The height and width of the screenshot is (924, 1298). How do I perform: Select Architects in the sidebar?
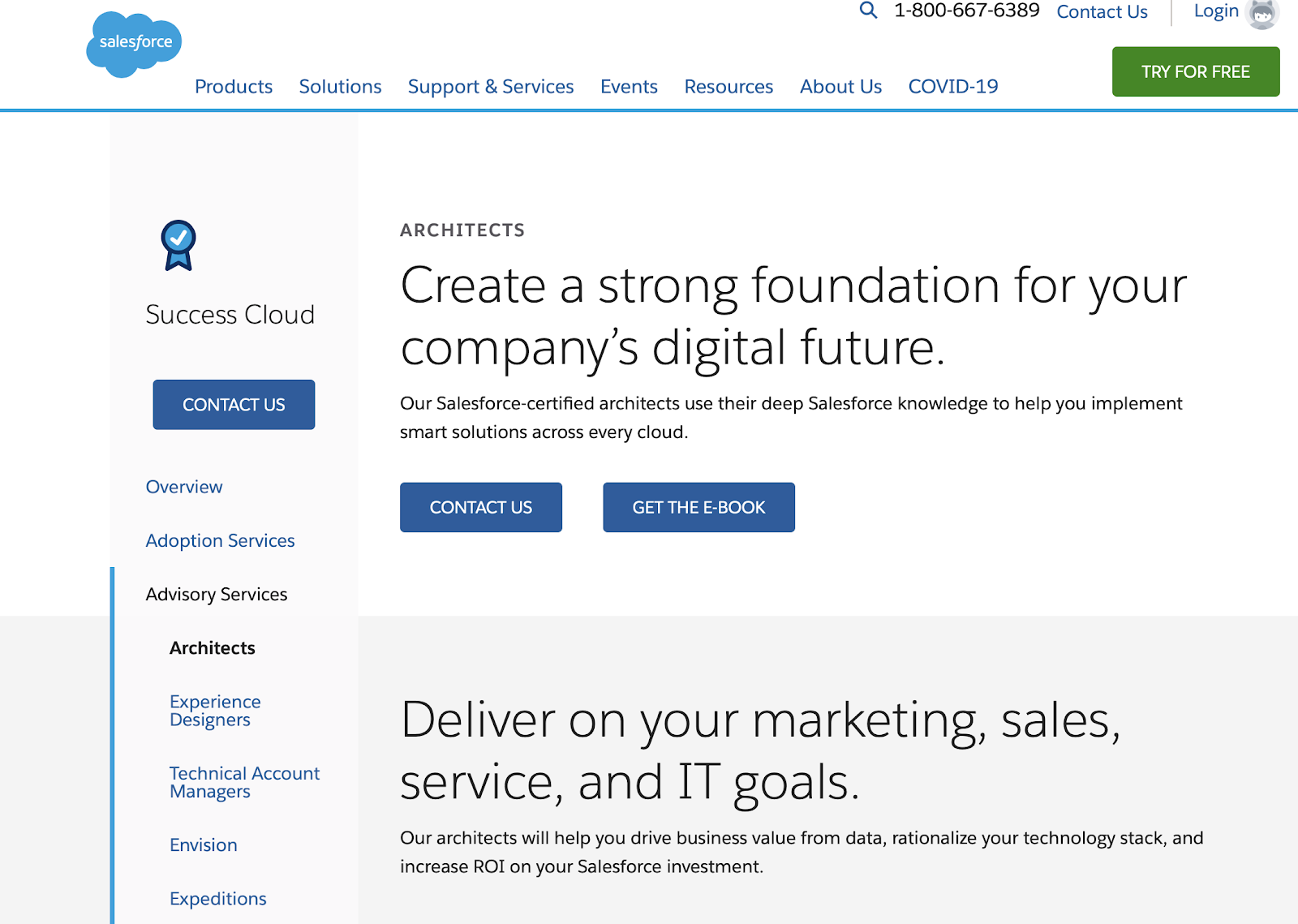[213, 648]
